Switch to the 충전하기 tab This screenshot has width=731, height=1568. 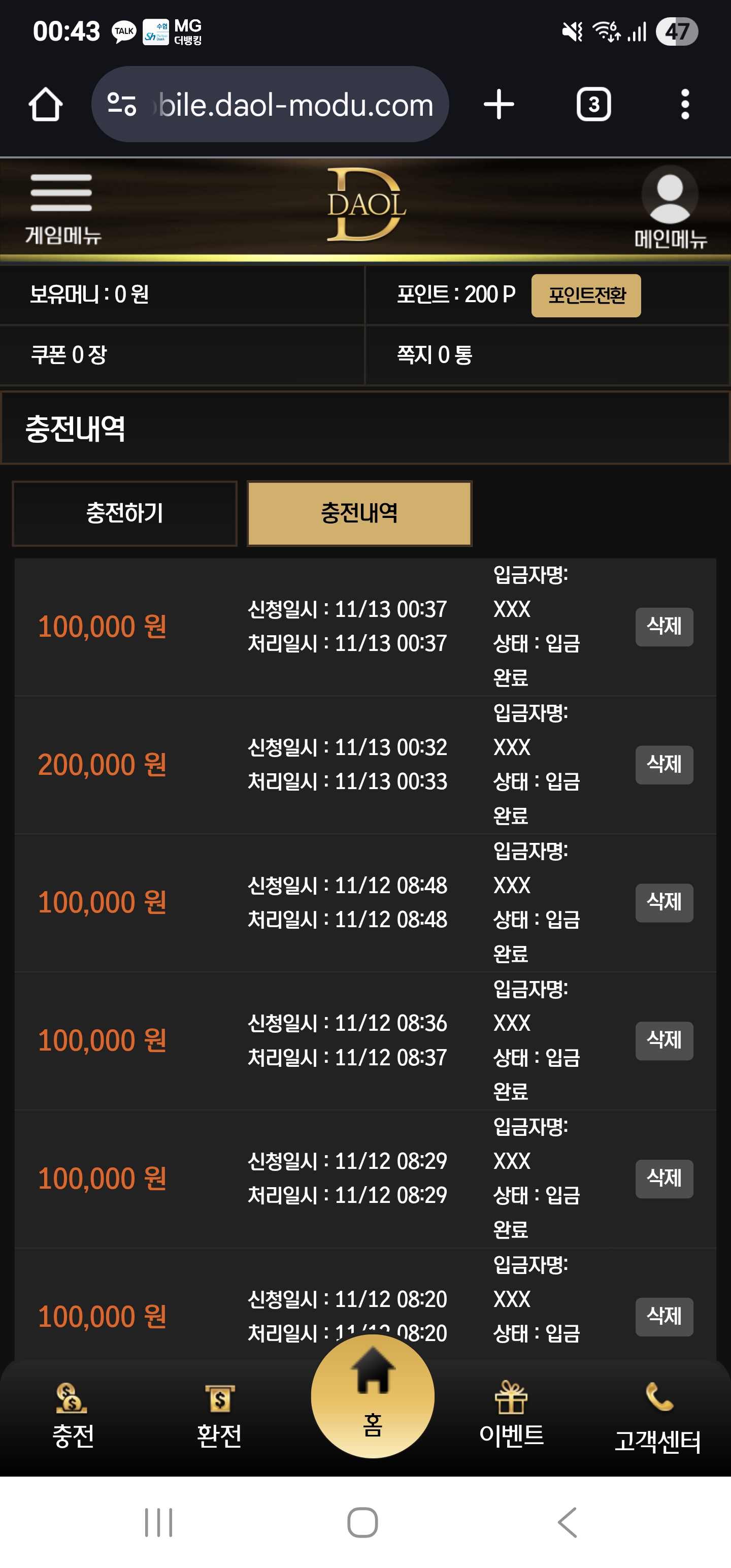click(125, 513)
